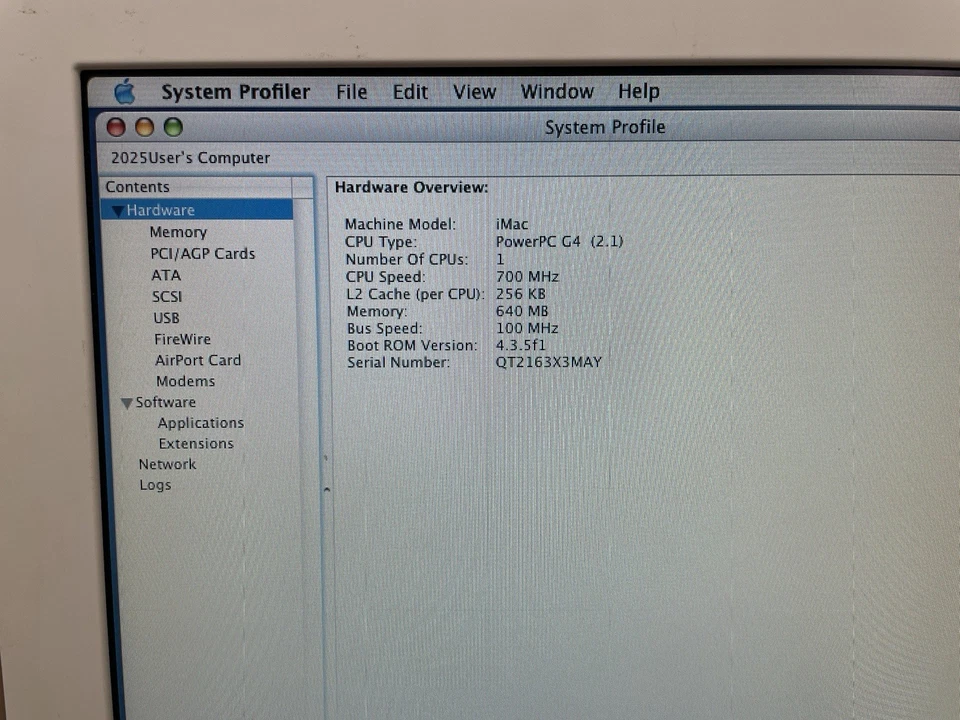Open the AirPort Card section
Viewport: 960px width, 720px height.
[x=197, y=360]
